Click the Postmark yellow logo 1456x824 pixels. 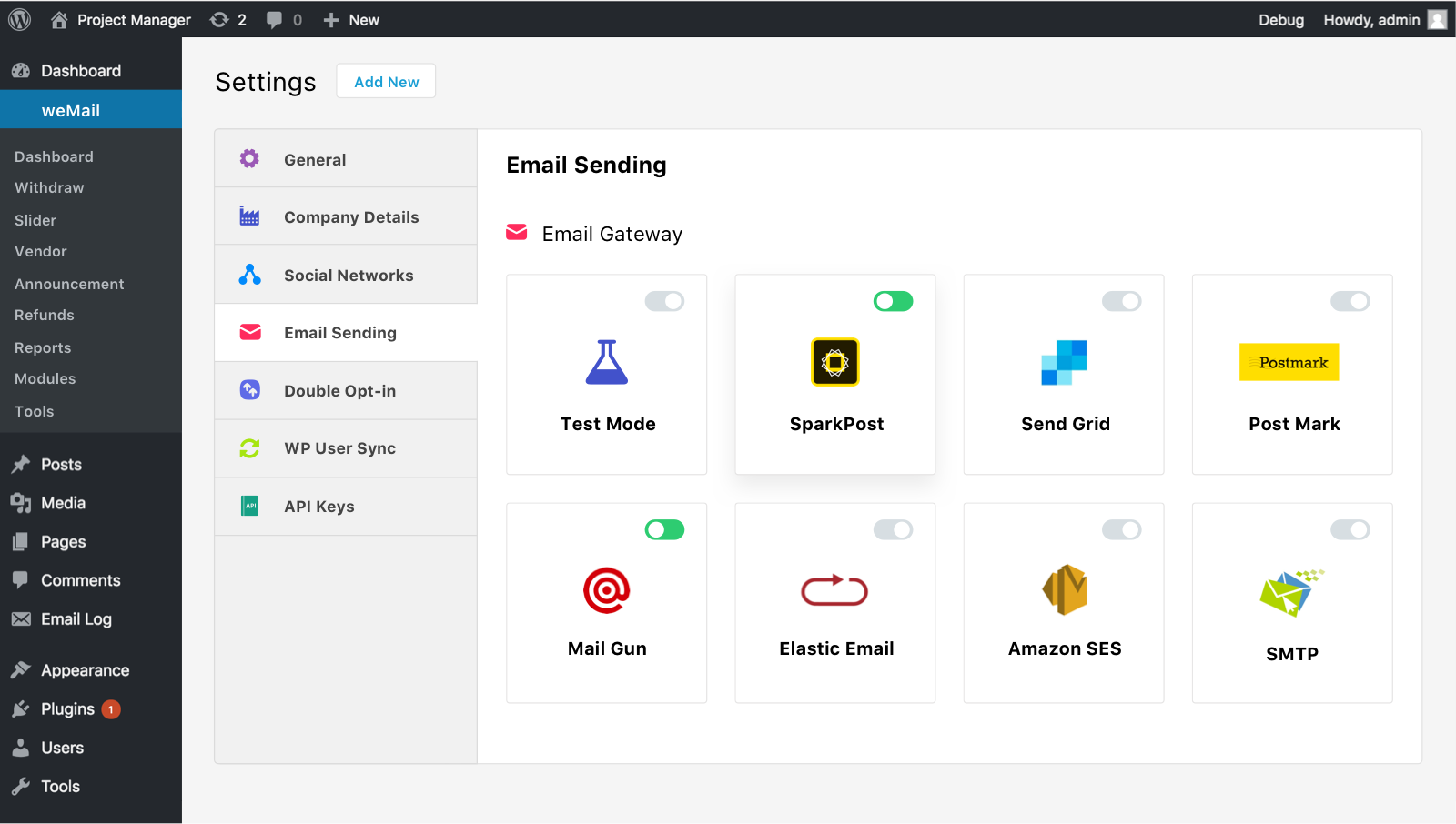pyautogui.click(x=1289, y=362)
